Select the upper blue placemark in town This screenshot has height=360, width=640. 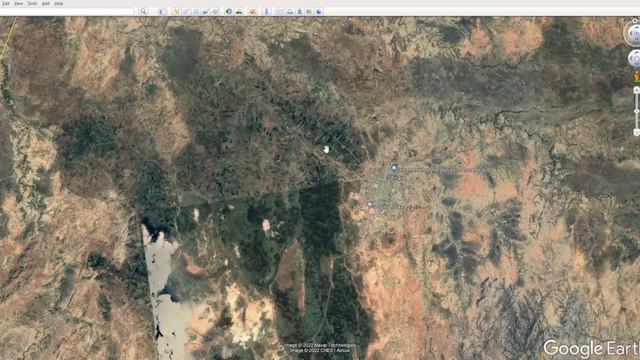[x=394, y=167]
